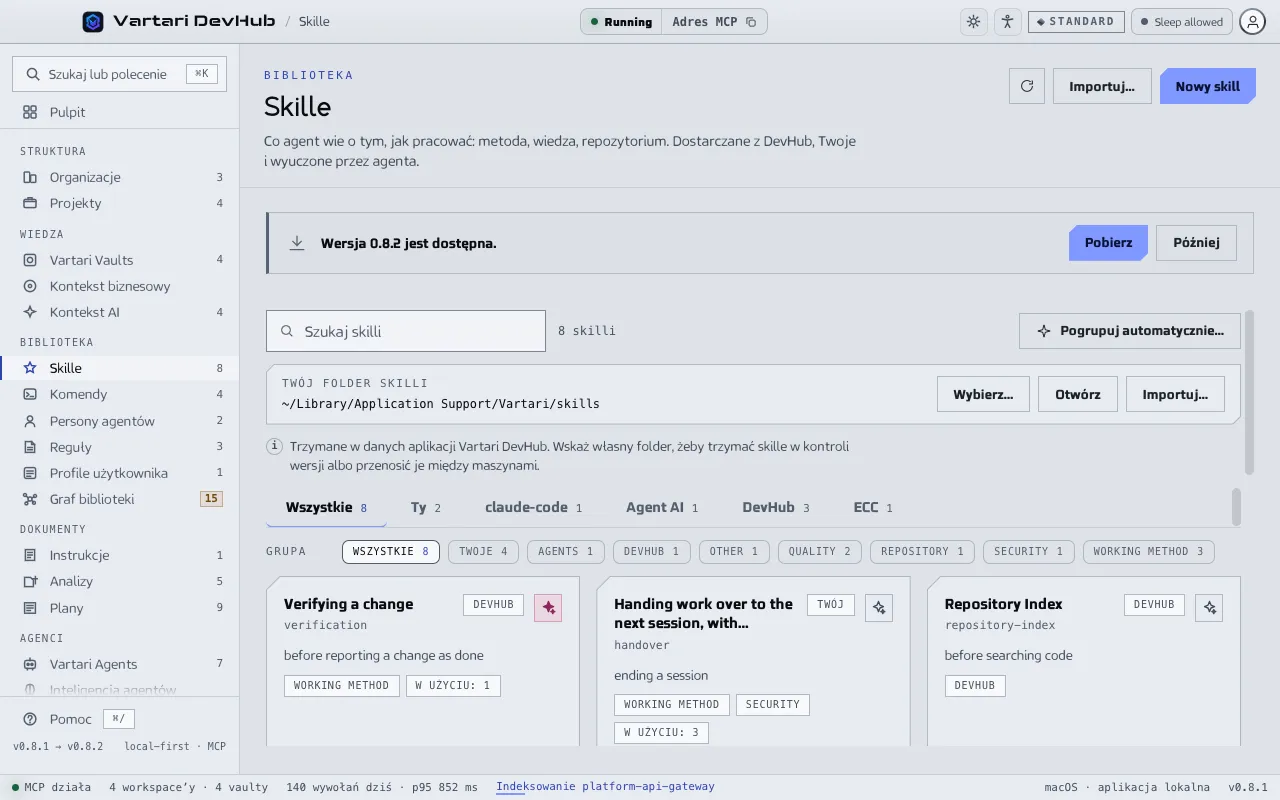The image size is (1280, 800).
Task: Focus the Szukaj skilli search field
Action: point(406,331)
